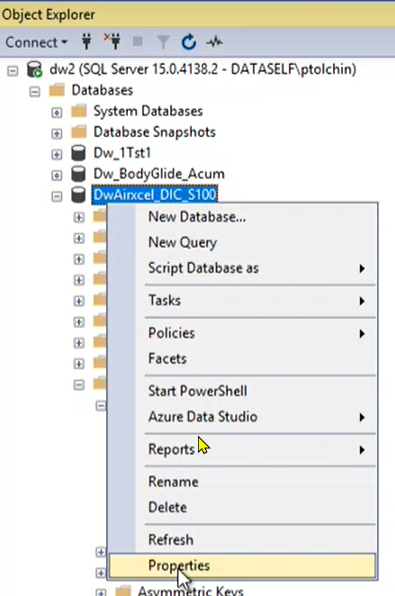Open the Activity Monitor icon
The height and width of the screenshot is (596, 395).
[214, 42]
